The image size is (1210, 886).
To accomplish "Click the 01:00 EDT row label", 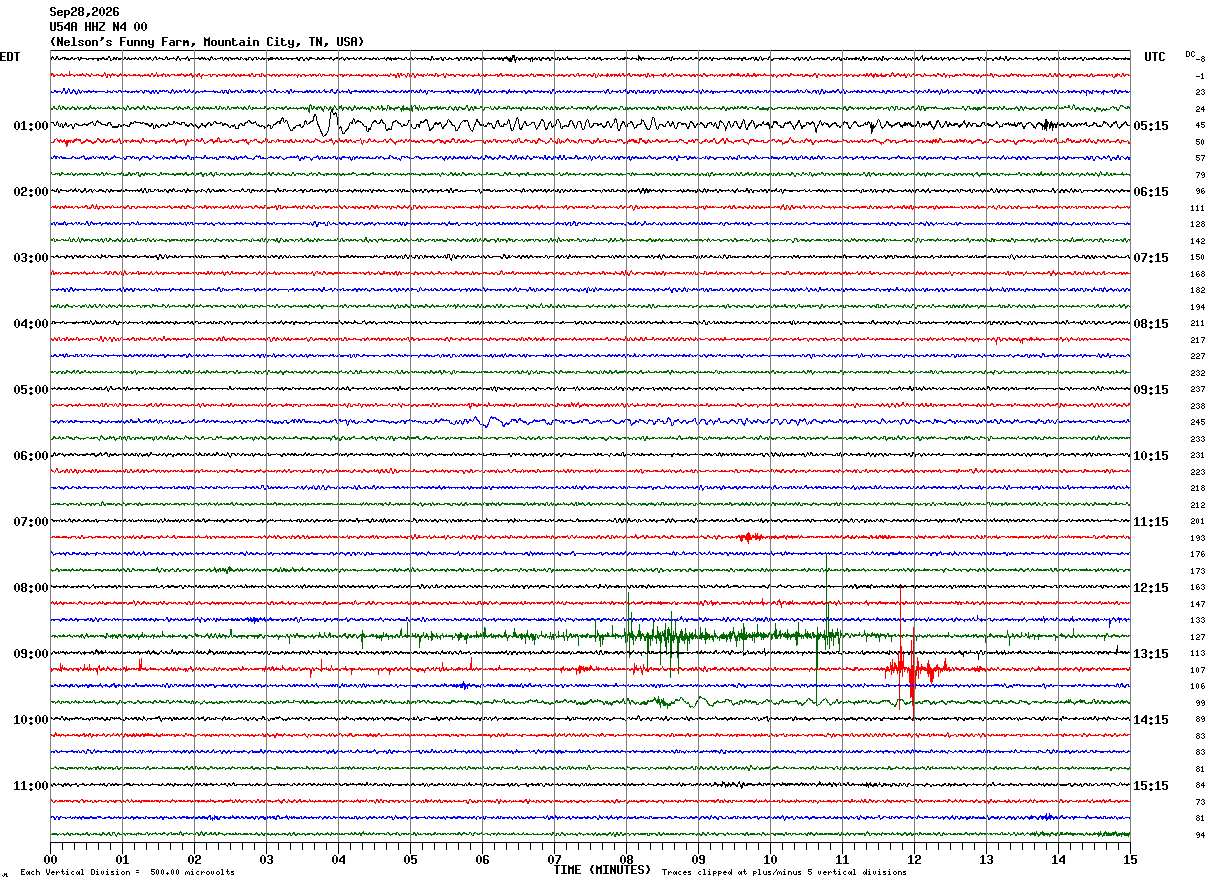I will [30, 126].
